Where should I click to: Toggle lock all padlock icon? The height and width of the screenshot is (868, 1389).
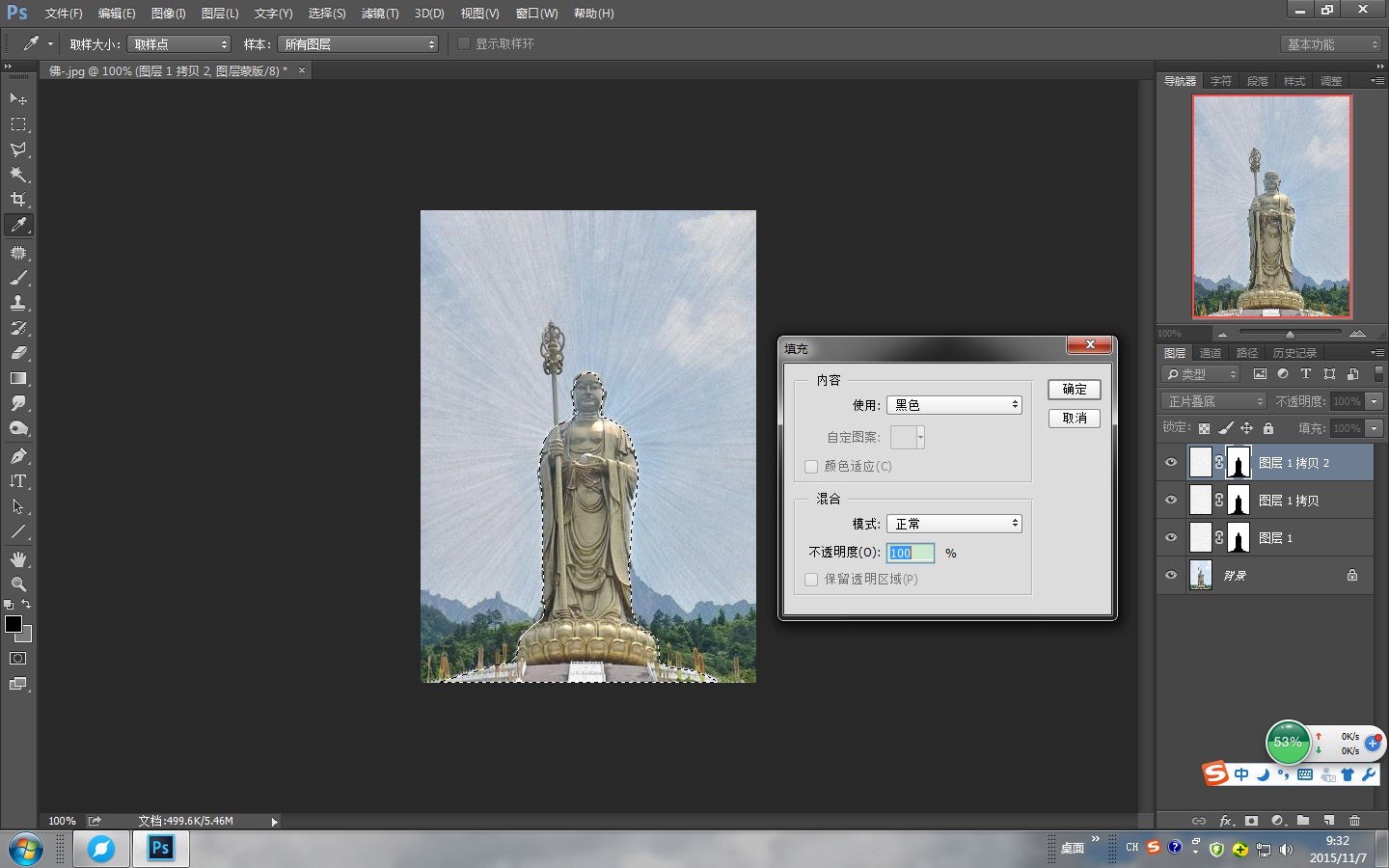[1268, 428]
